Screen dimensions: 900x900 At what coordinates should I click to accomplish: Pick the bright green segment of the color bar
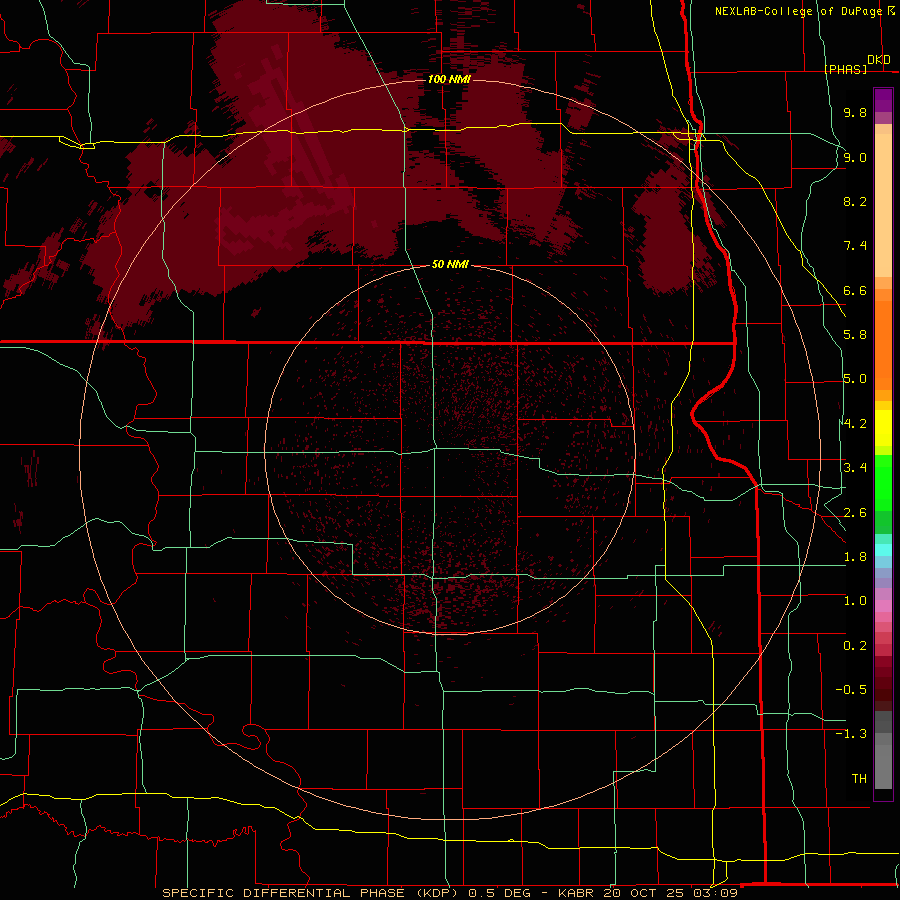tap(883, 484)
